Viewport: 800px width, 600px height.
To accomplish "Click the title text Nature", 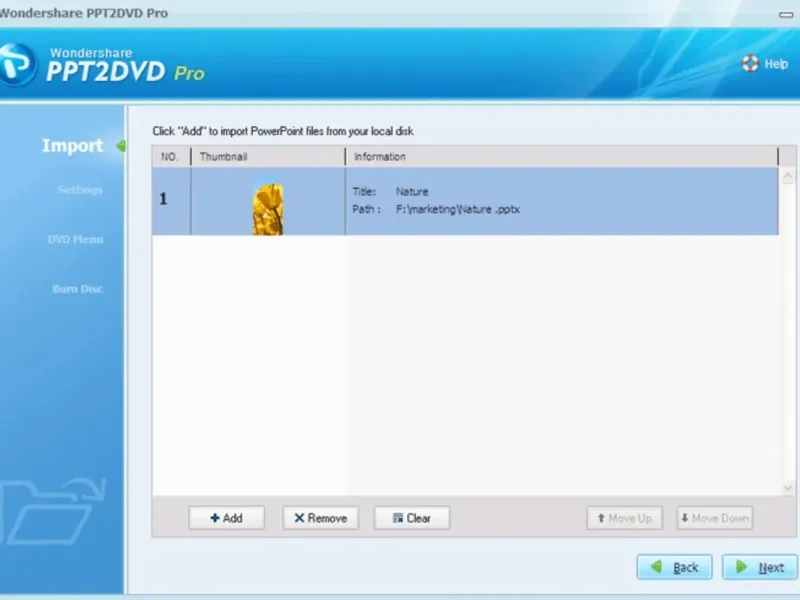I will 412,192.
